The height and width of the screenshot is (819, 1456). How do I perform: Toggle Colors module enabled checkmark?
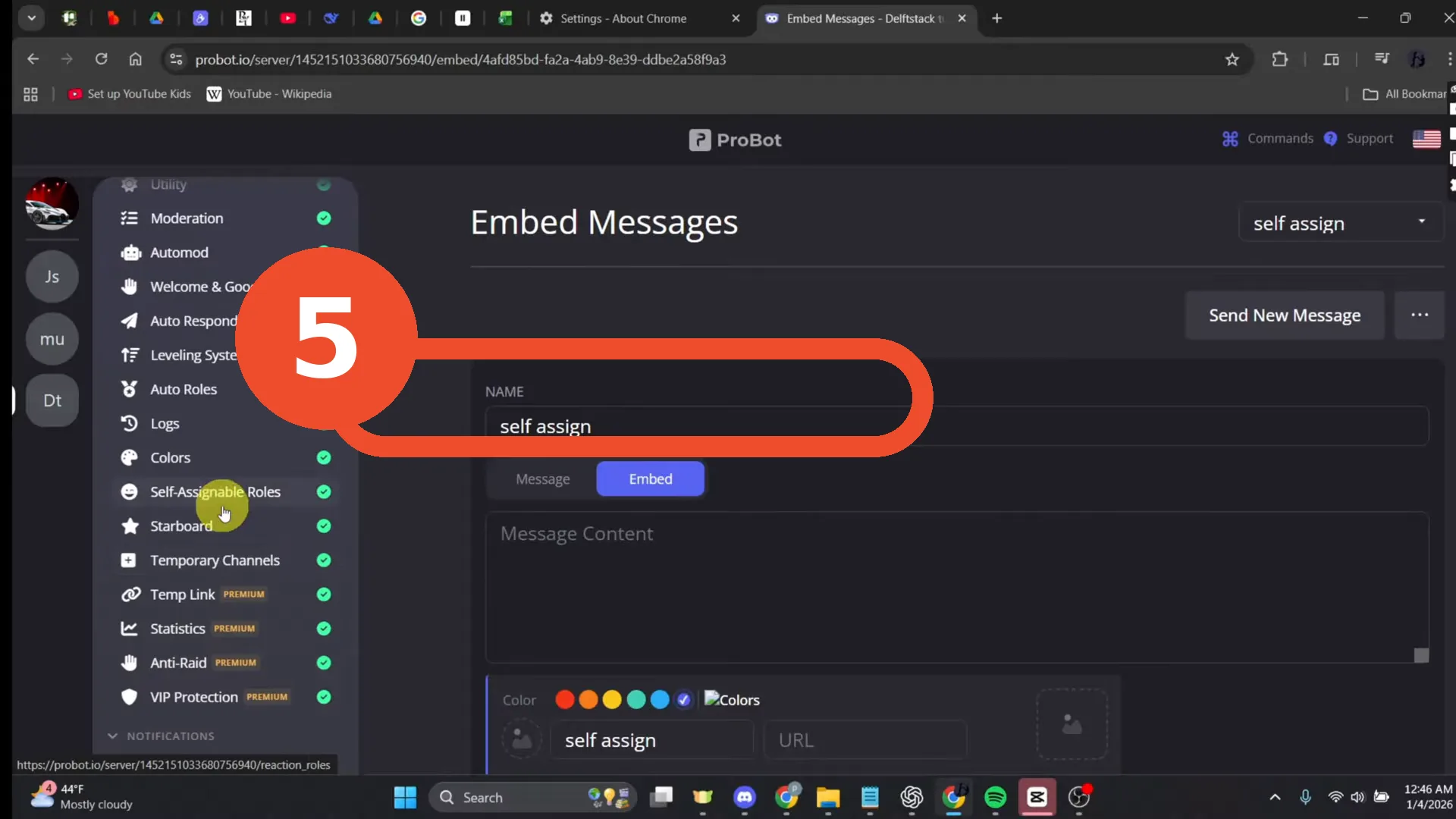324,457
